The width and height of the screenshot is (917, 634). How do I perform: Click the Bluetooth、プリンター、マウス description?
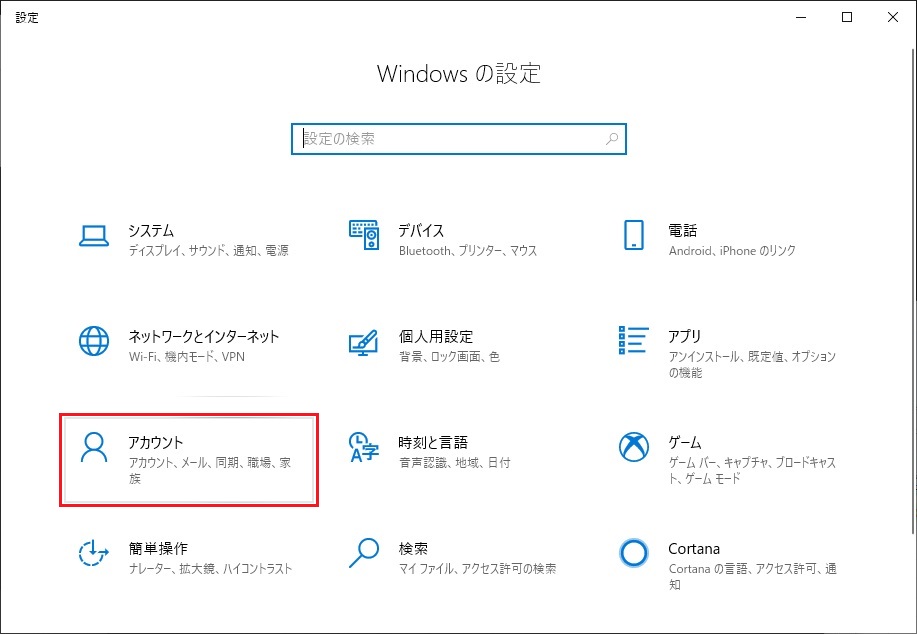[x=468, y=250]
